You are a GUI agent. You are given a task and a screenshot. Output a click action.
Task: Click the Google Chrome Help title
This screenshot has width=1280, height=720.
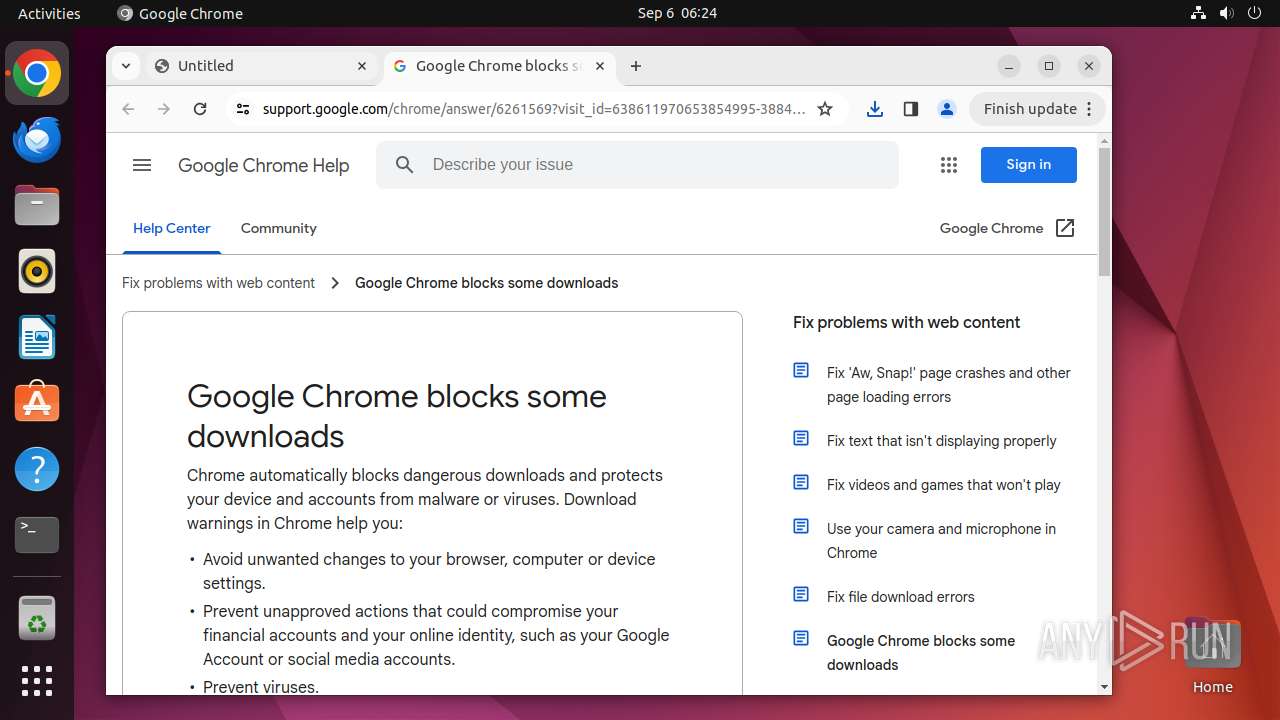click(263, 166)
